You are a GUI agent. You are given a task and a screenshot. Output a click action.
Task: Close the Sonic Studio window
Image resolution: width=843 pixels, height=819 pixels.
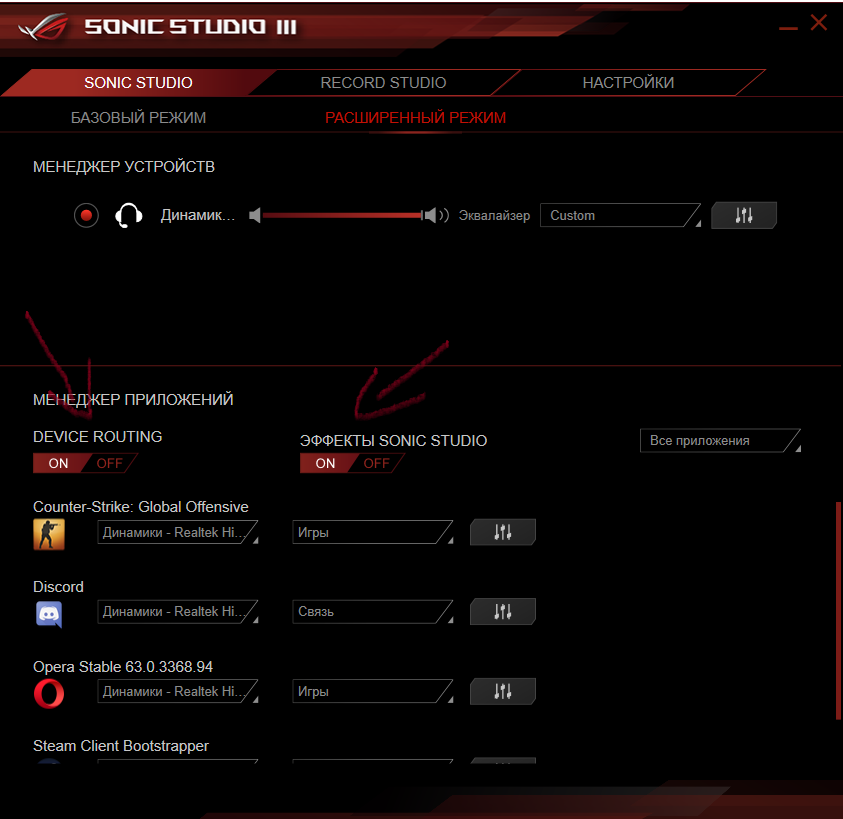[x=819, y=23]
